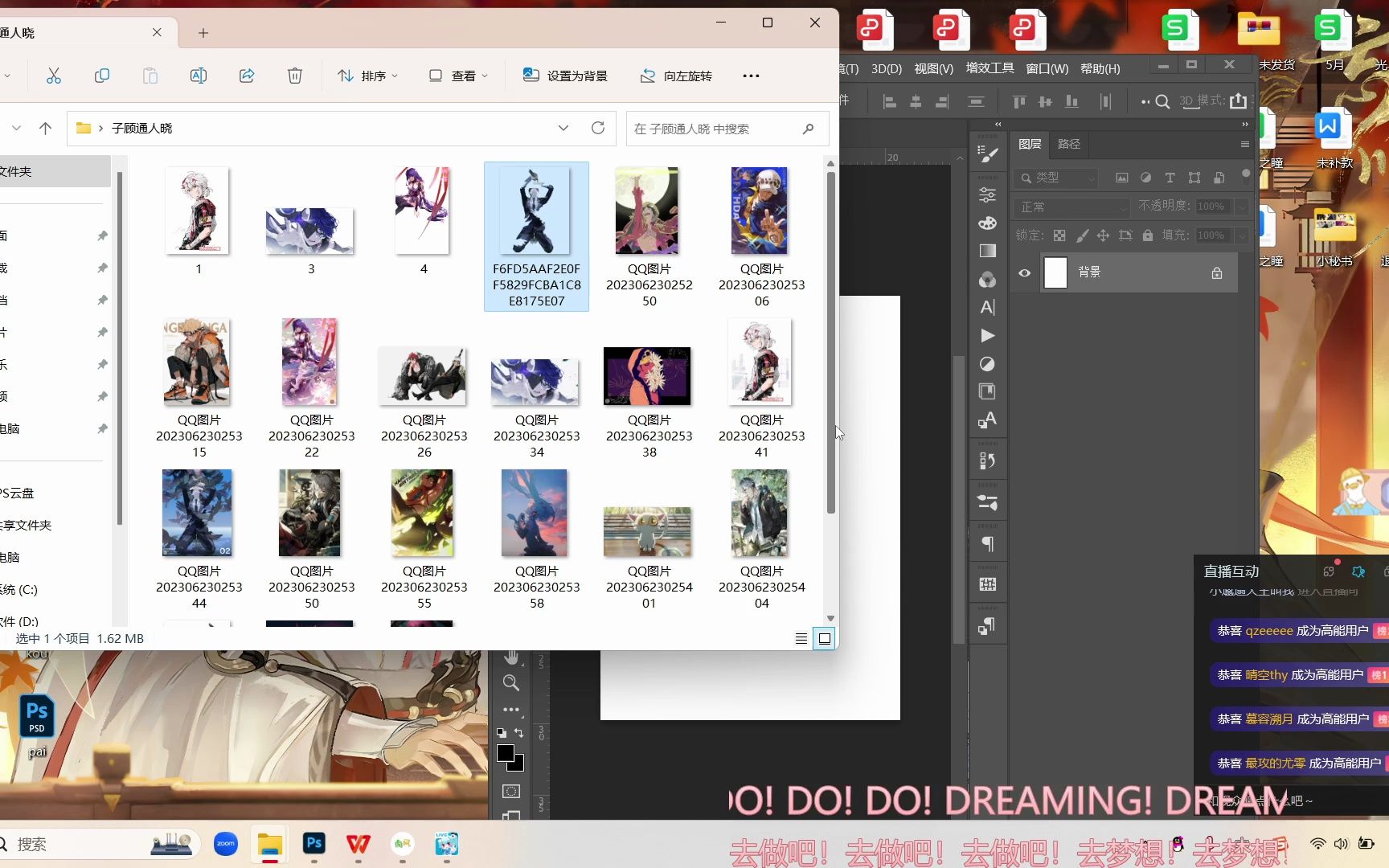Open Photoshop from the Windows taskbar
1389x868 pixels.
pyautogui.click(x=313, y=844)
